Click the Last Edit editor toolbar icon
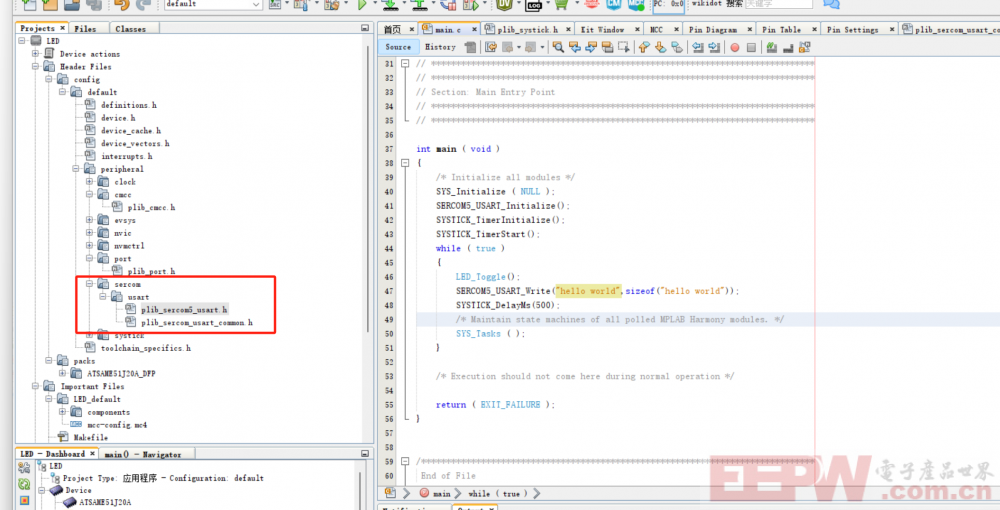Screen dimensions: 1000x510 pyautogui.click(x=490, y=47)
